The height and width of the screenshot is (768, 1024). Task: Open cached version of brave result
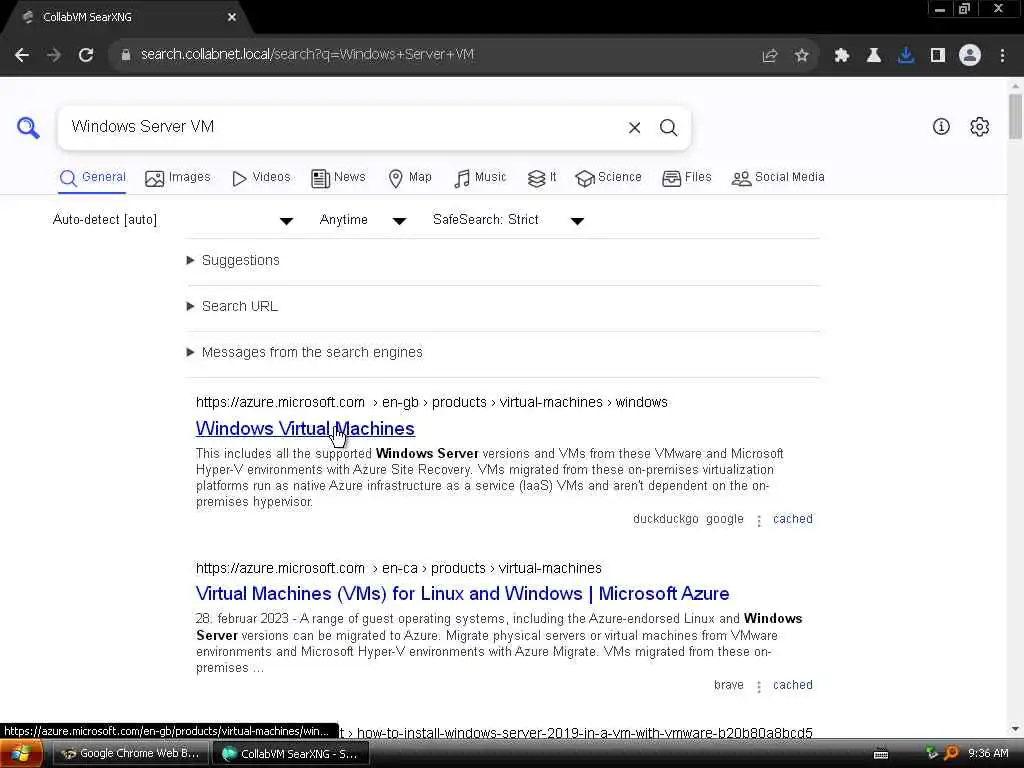pos(793,685)
